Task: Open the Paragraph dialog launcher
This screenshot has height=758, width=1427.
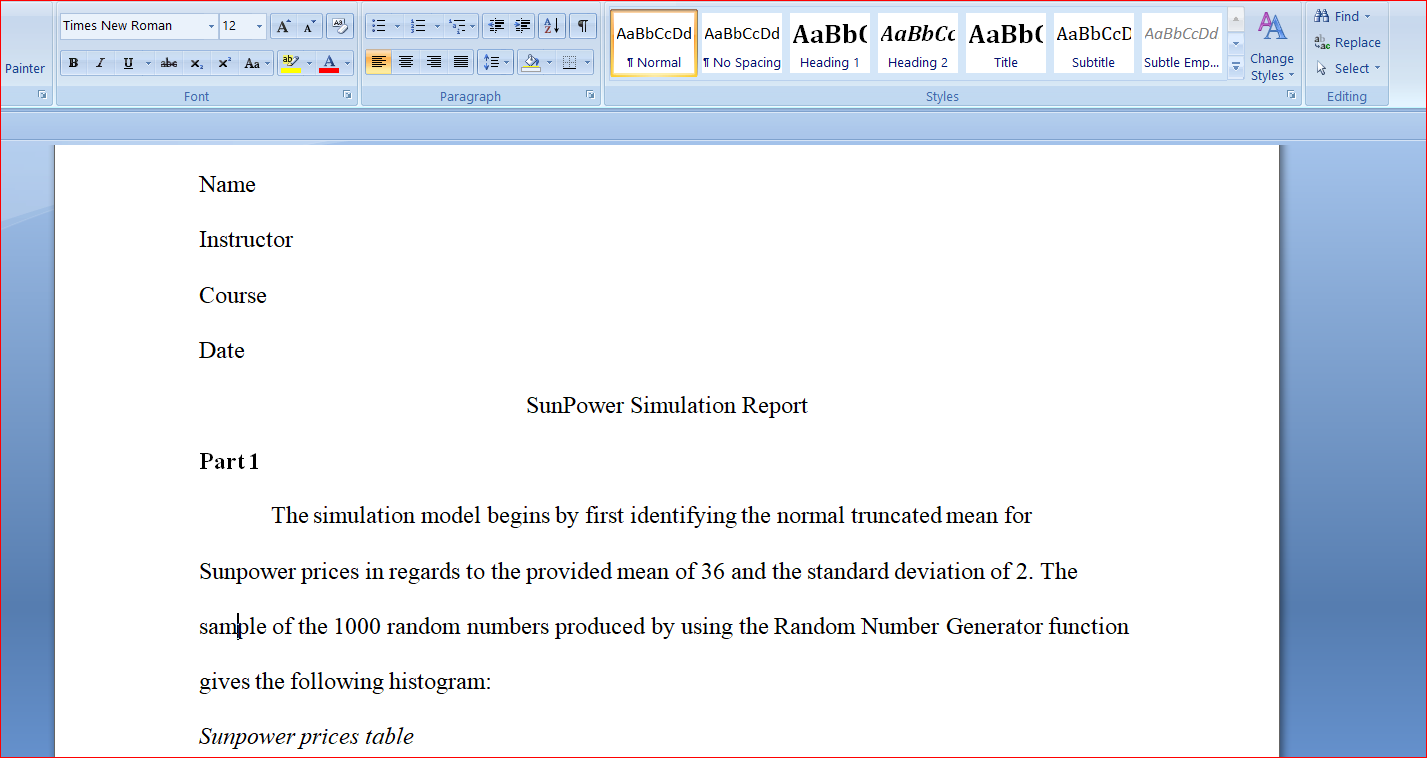Action: point(591,95)
